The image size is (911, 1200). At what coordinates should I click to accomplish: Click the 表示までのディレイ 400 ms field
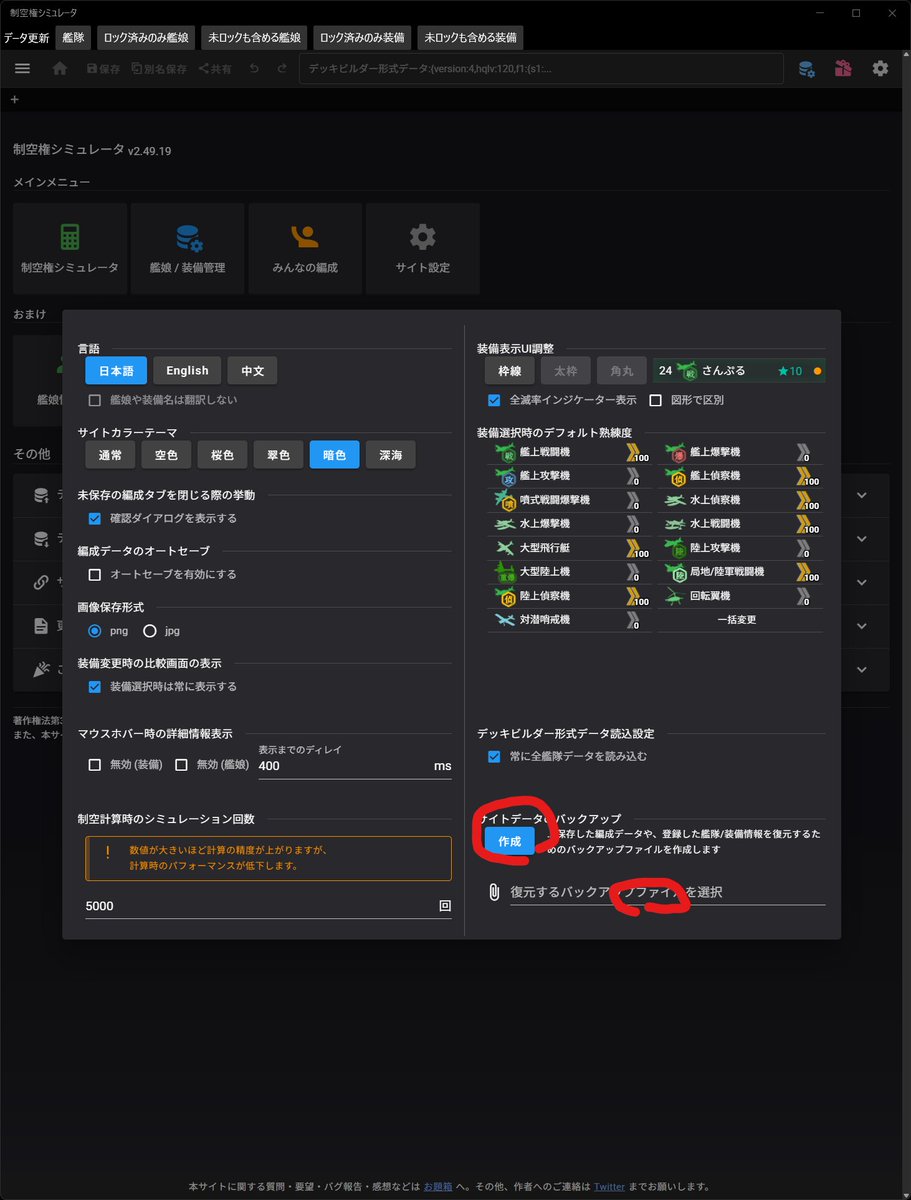pyautogui.click(x=354, y=765)
